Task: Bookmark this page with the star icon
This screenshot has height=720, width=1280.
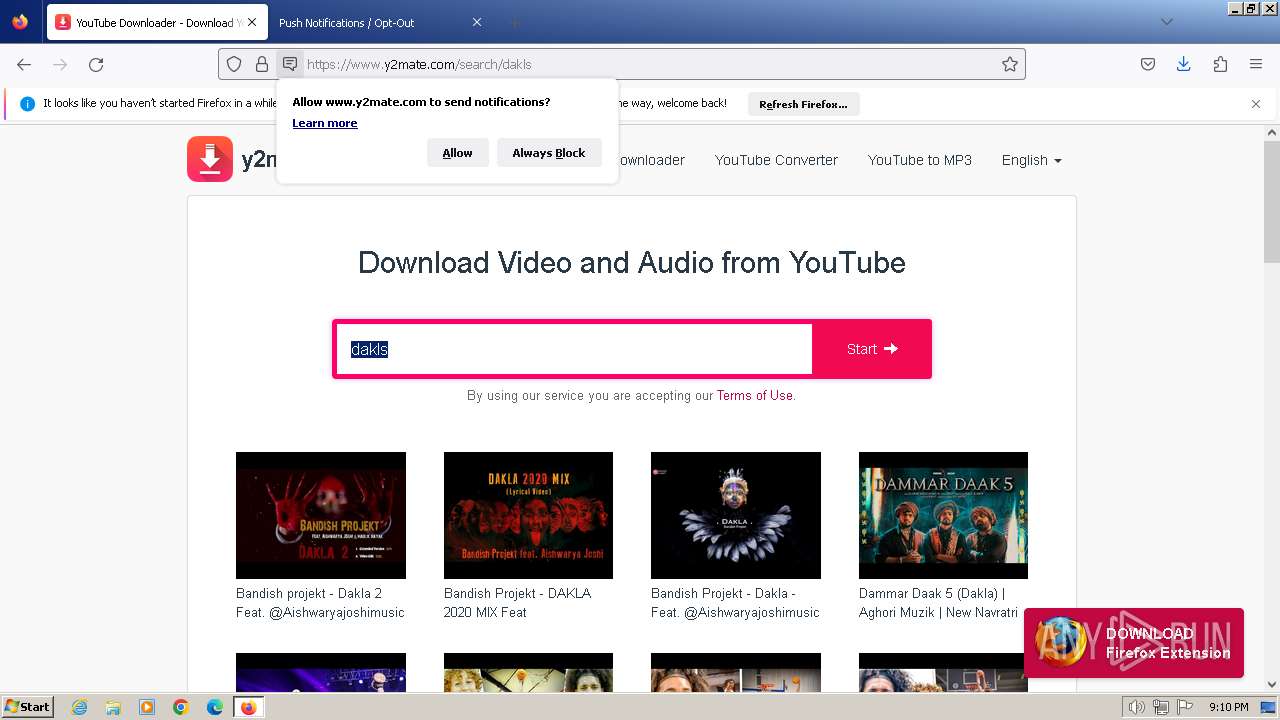Action: 1010,64
